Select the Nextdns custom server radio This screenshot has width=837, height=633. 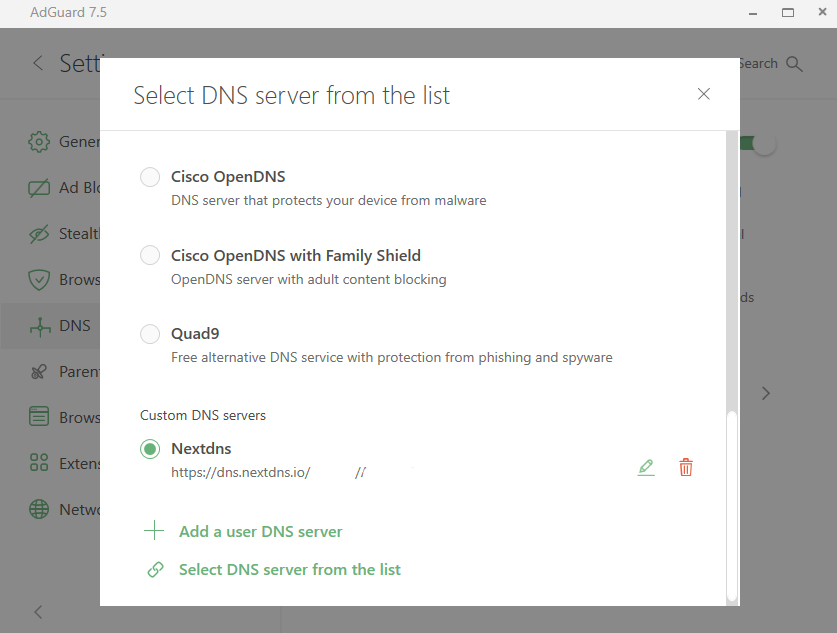(x=150, y=449)
